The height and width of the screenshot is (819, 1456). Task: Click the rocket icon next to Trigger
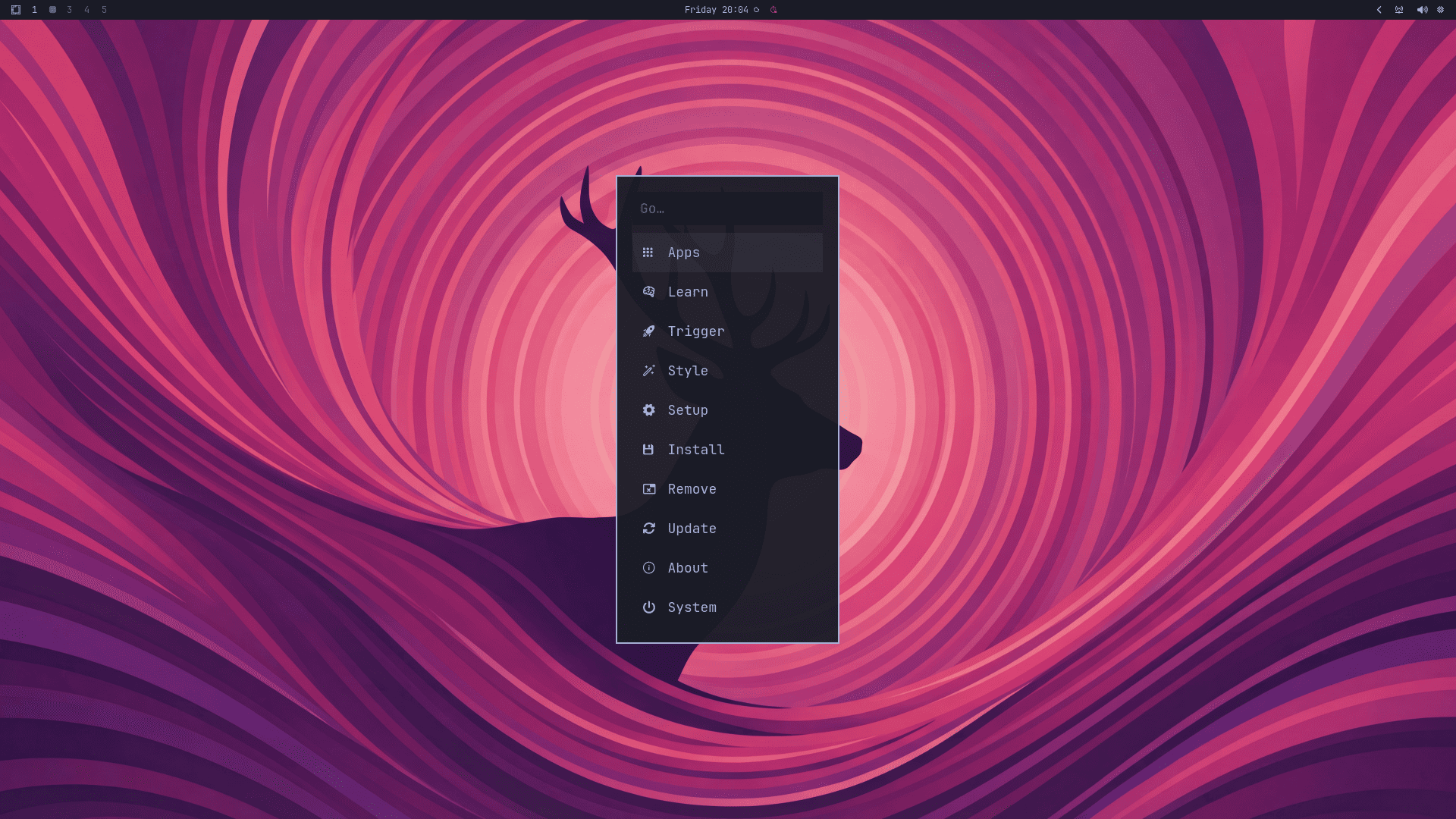648,331
